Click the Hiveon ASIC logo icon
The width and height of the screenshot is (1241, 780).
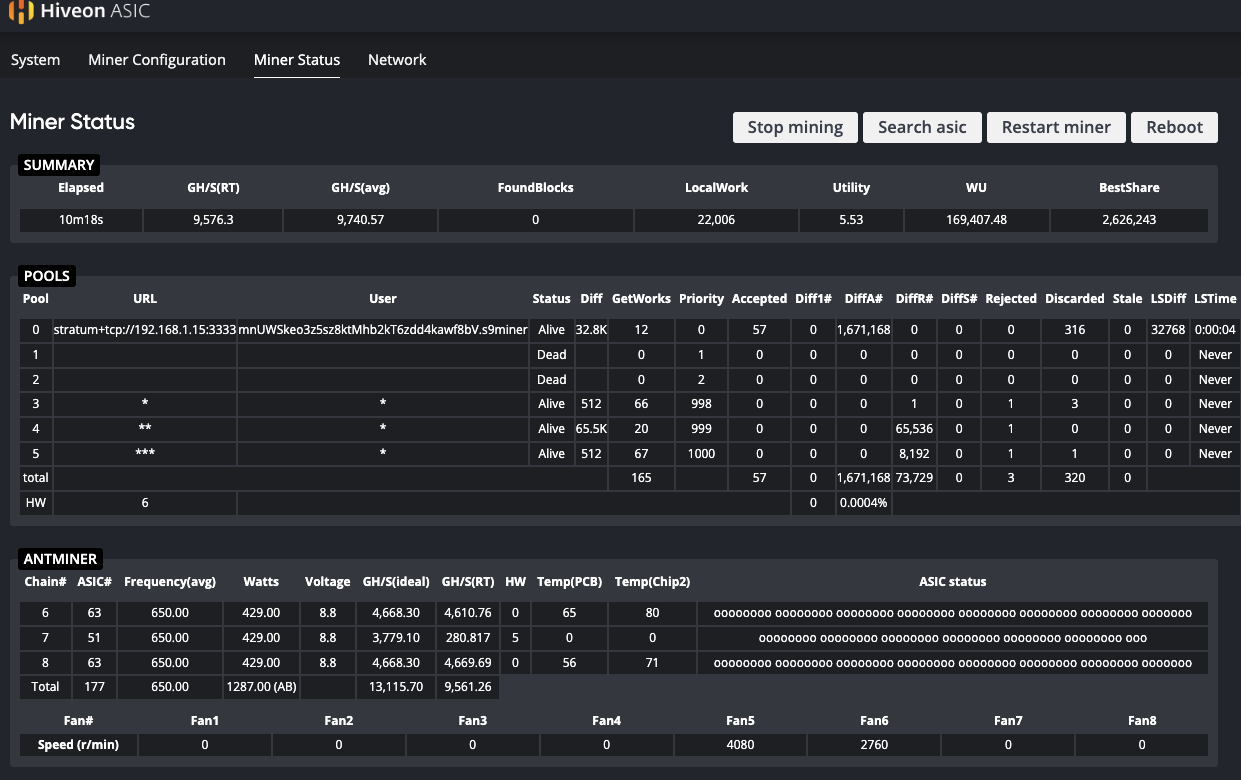[20, 13]
